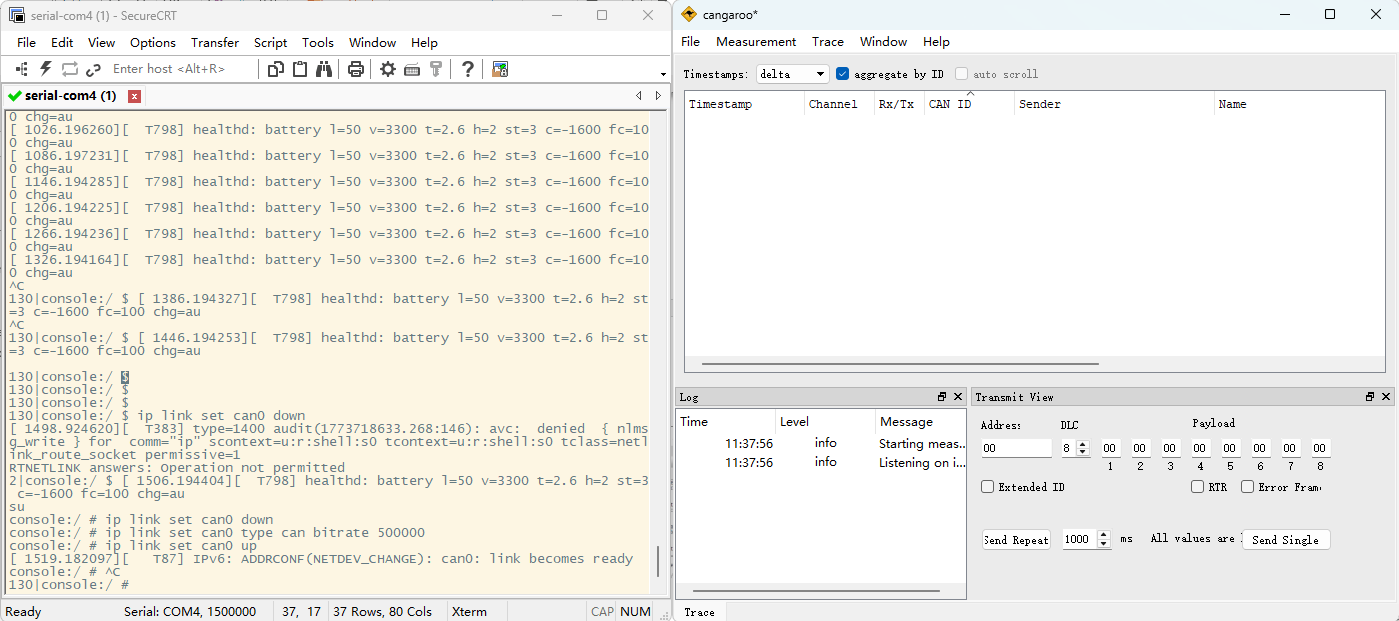Image resolution: width=1399 pixels, height=621 pixels.
Task: Click the Copy icon in SecureCRT toolbar
Action: tap(275, 69)
